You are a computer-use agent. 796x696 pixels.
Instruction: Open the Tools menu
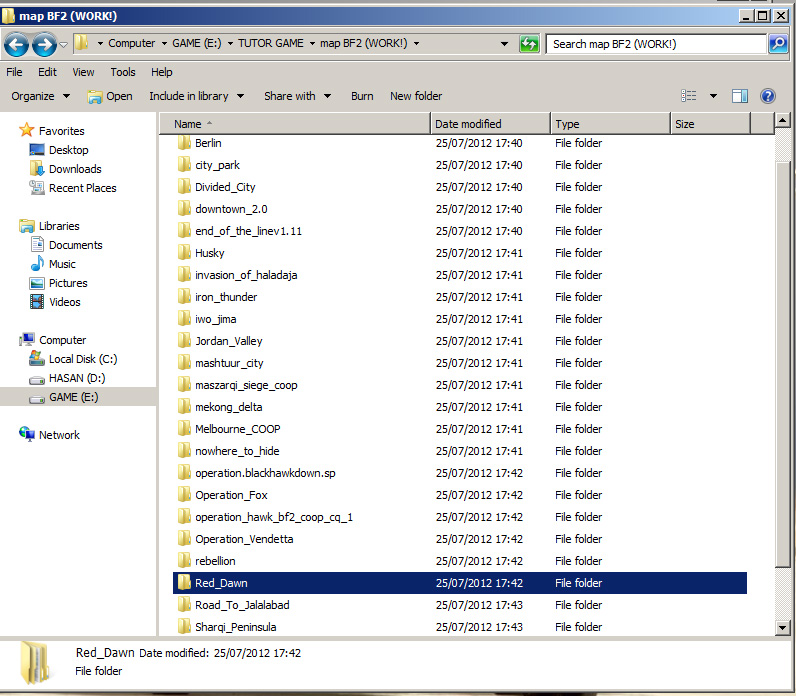(x=123, y=72)
